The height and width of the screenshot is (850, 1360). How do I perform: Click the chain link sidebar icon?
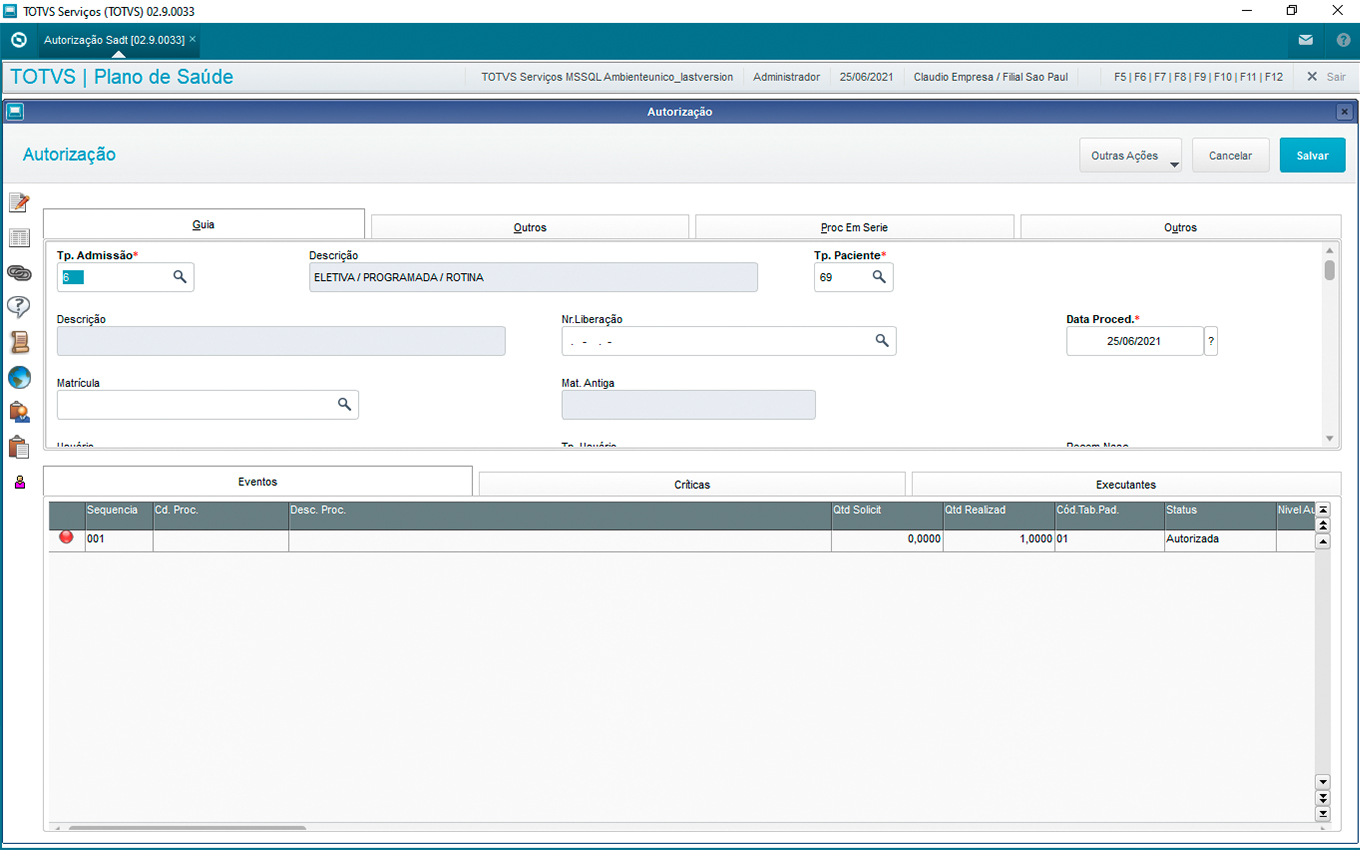(x=18, y=273)
